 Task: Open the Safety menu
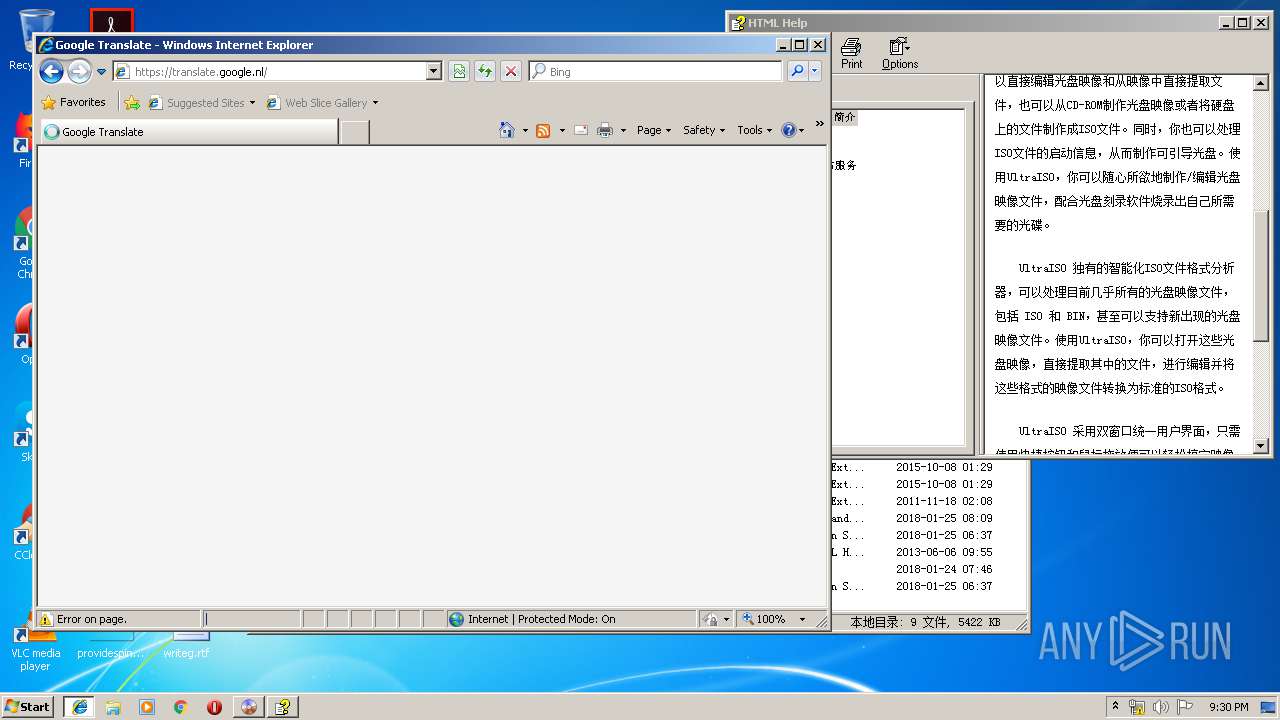pyautogui.click(x=704, y=130)
